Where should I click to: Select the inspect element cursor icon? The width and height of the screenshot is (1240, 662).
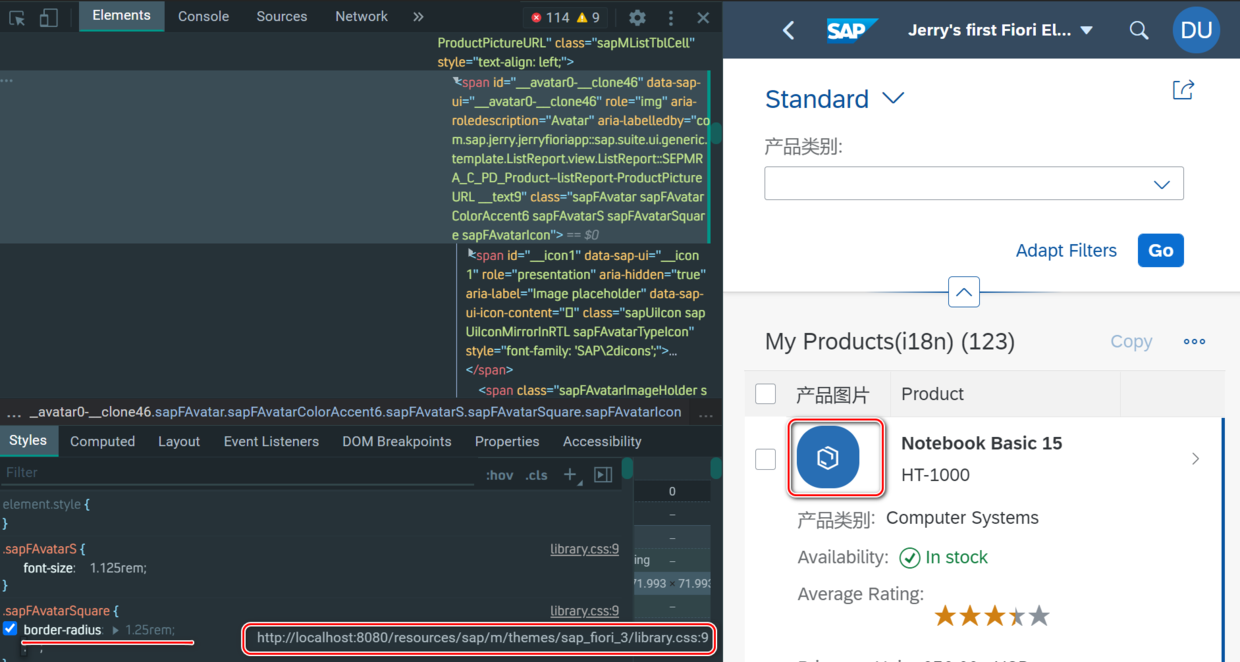tap(19, 17)
